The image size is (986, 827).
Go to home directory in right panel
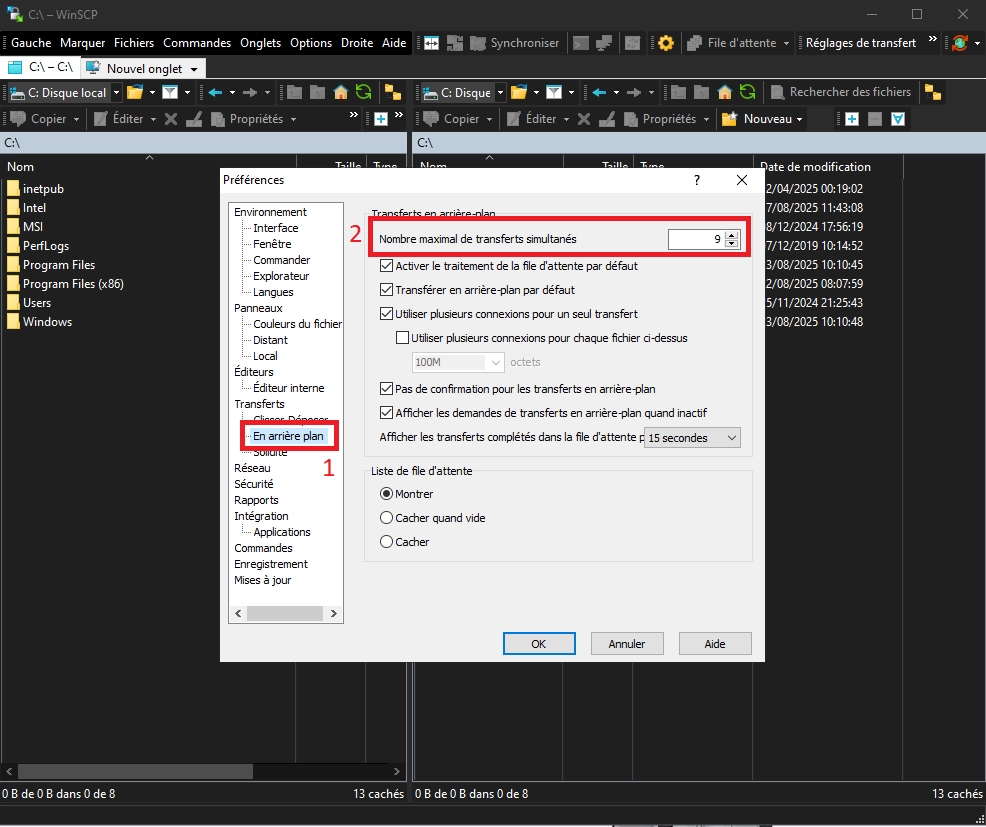[724, 92]
